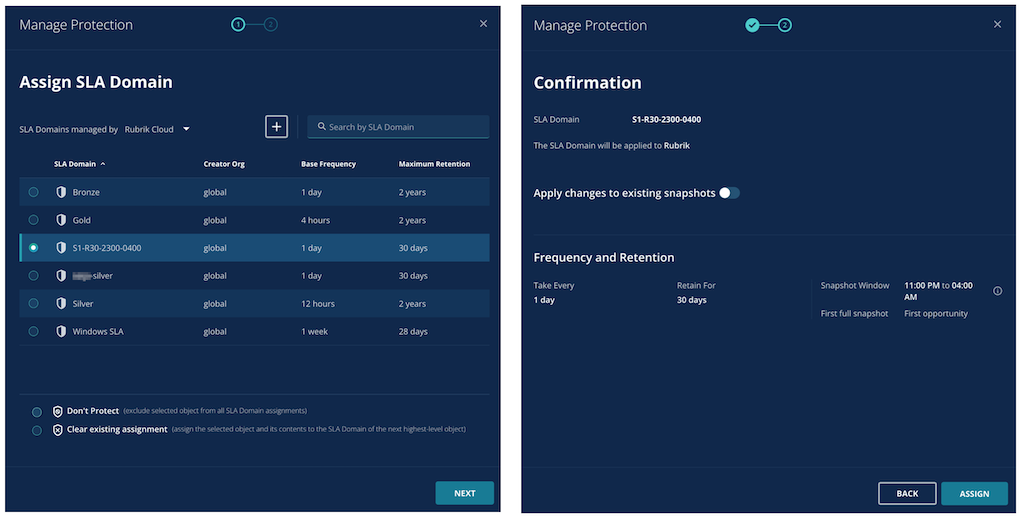Select the Windows SLA radio button
The height and width of the screenshot is (522, 1024).
33,331
